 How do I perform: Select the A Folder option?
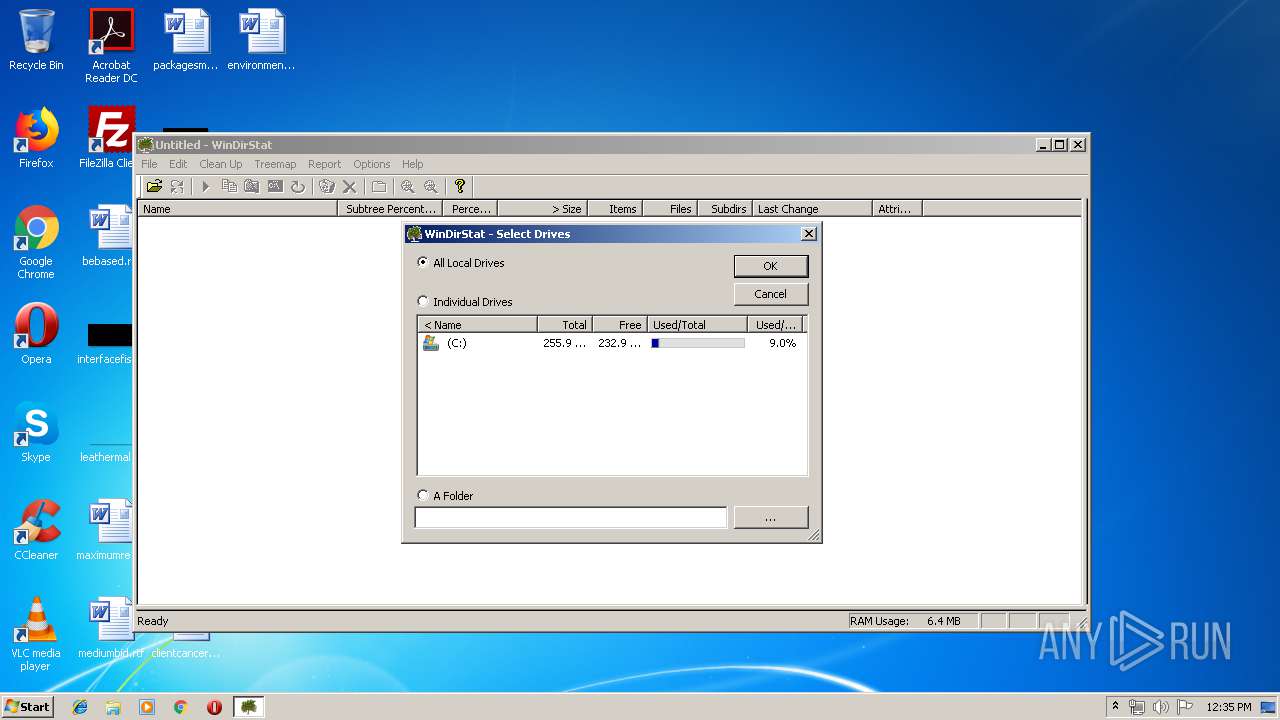(x=445, y=496)
